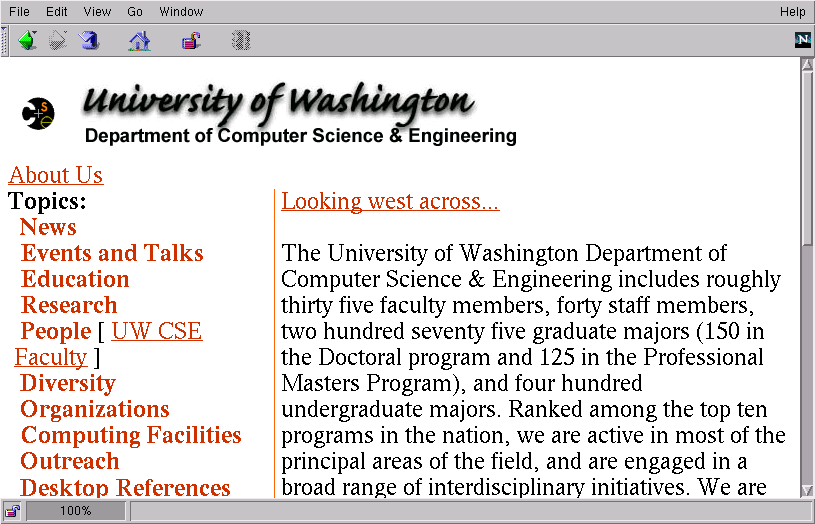815x524 pixels.
Task: Click the status bar security lock icon
Action: click(12, 510)
